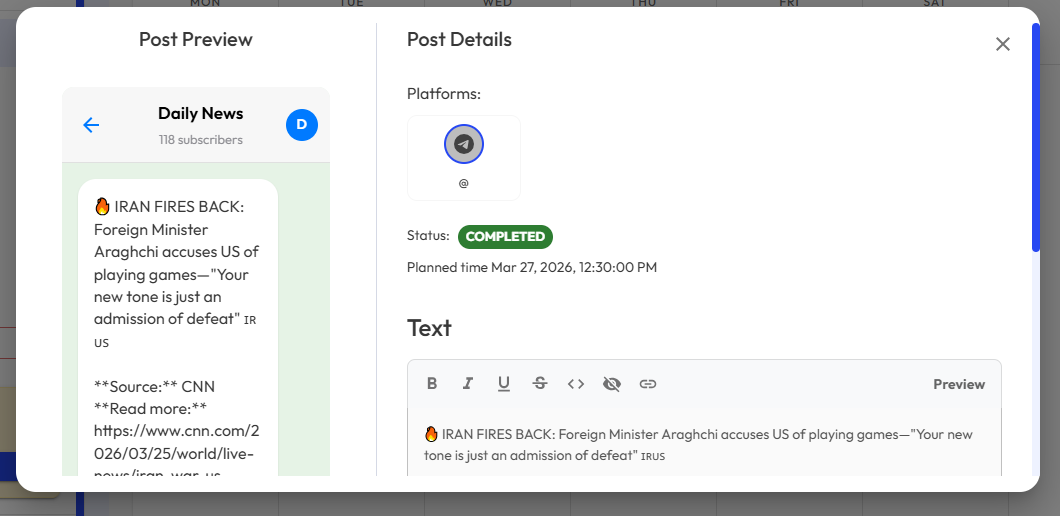Click the Text section heading
Viewport: 1060px width, 516px height.
(429, 328)
